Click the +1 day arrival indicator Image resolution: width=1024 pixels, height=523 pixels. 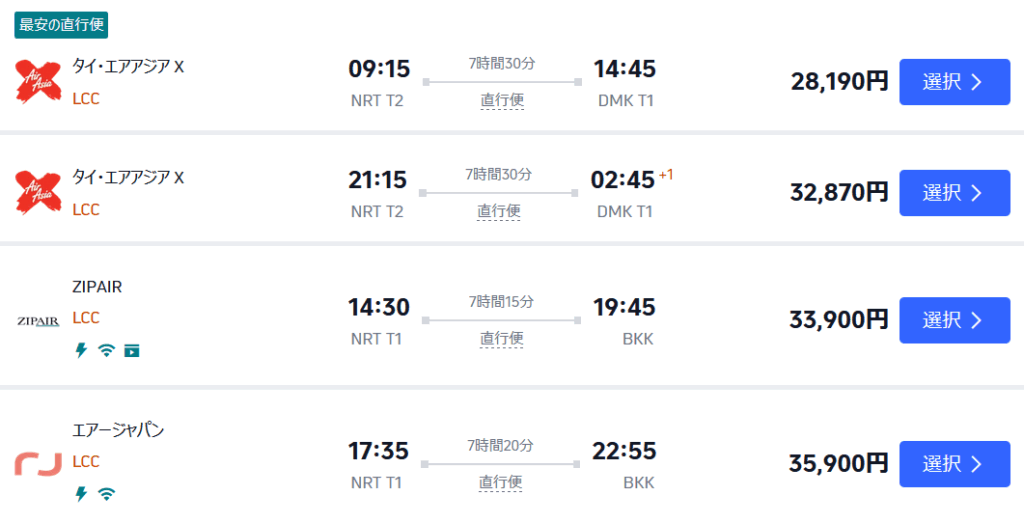666,176
